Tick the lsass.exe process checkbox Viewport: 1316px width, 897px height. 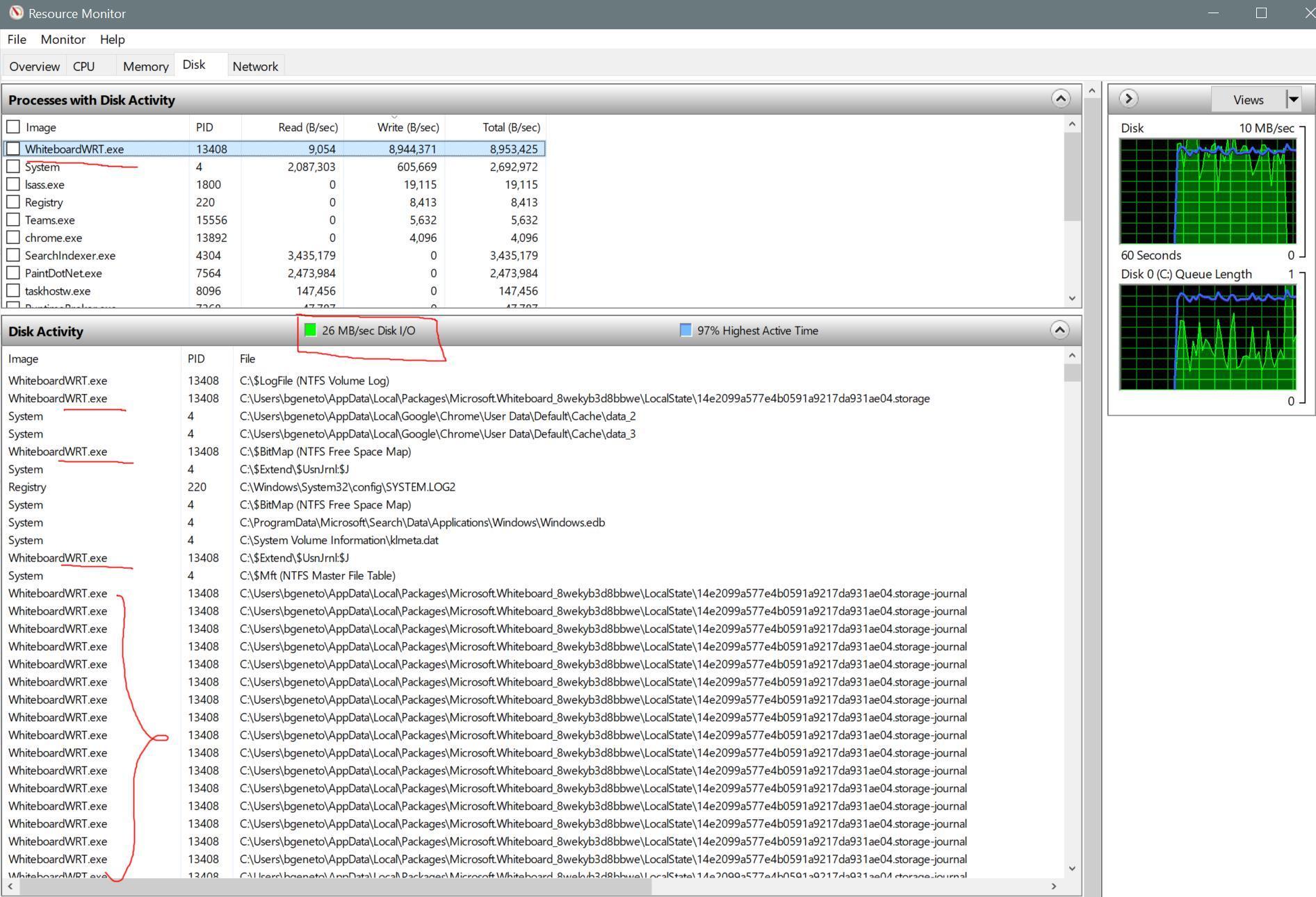click(x=13, y=184)
